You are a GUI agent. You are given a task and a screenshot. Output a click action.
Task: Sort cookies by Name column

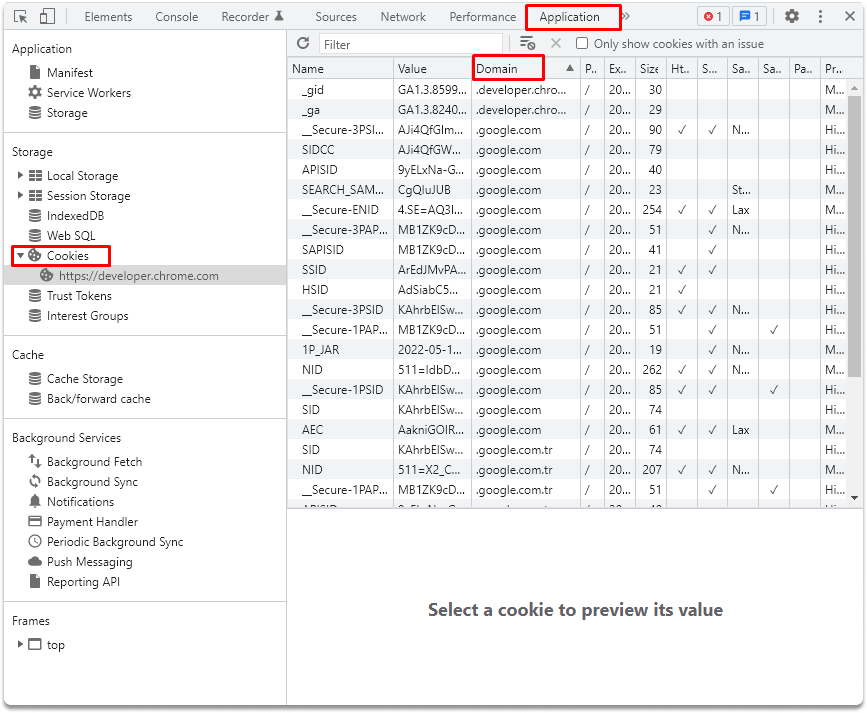[x=340, y=69]
